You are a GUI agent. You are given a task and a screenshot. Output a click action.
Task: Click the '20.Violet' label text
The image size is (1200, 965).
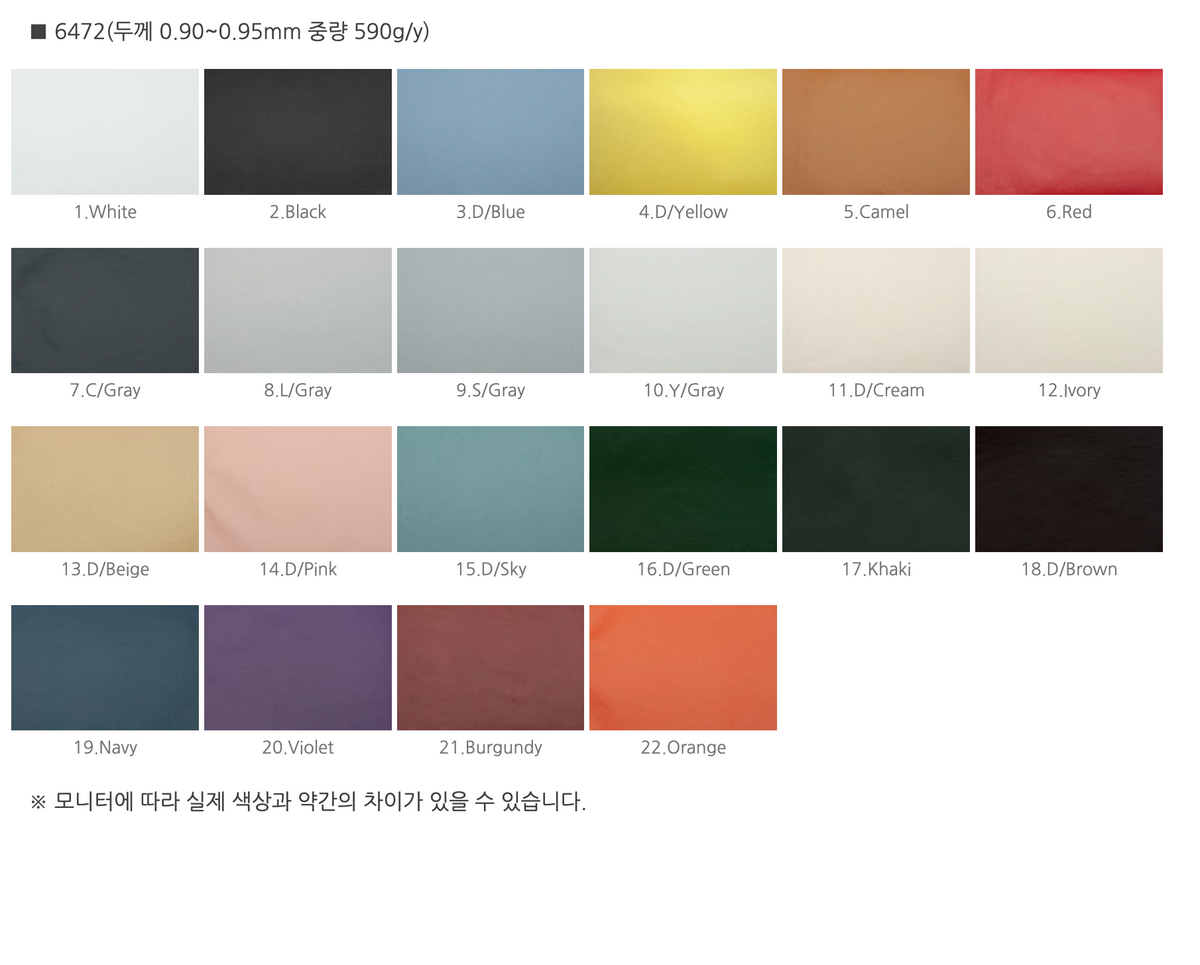coord(298,747)
